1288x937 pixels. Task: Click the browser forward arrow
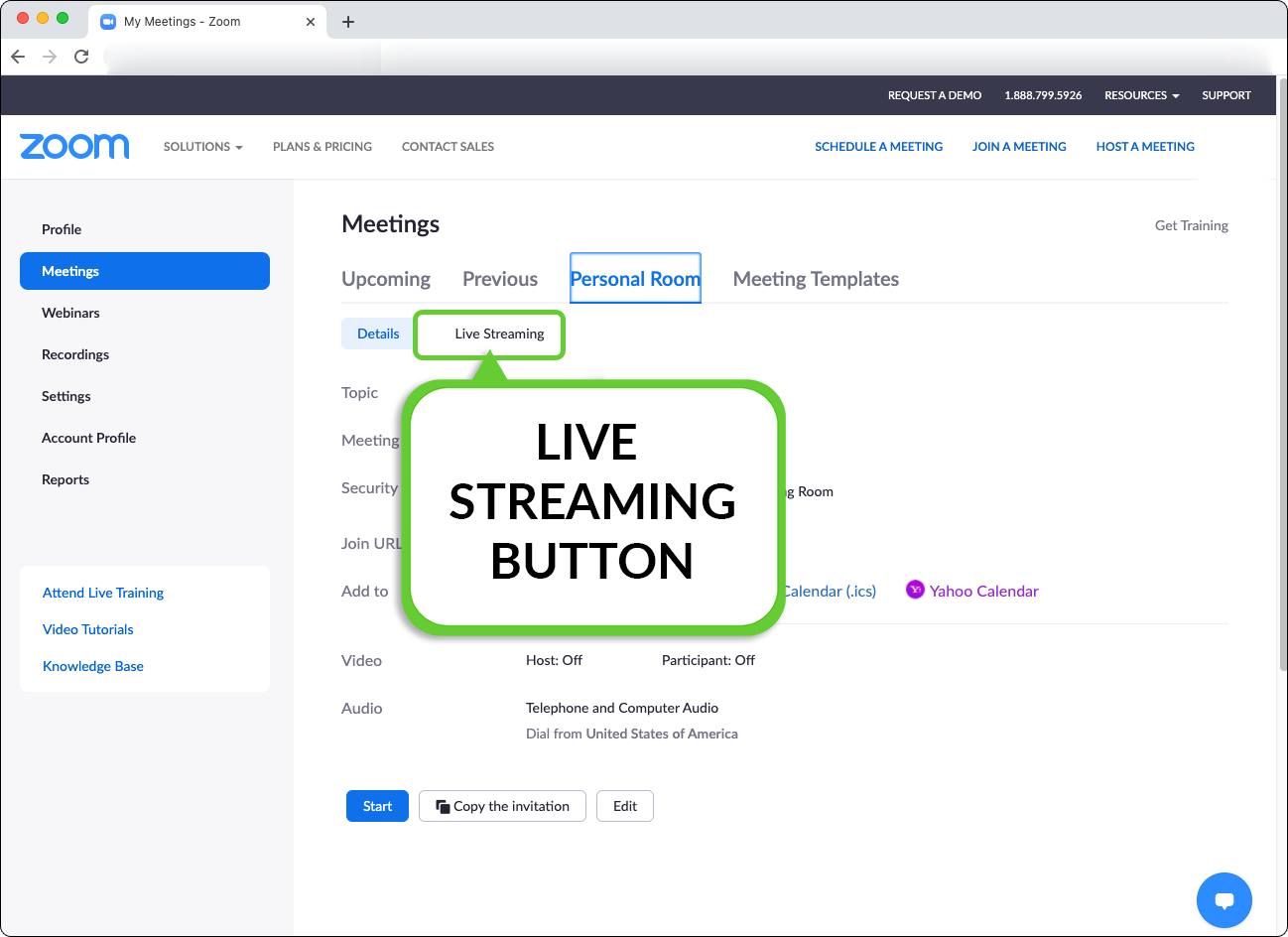pyautogui.click(x=50, y=57)
